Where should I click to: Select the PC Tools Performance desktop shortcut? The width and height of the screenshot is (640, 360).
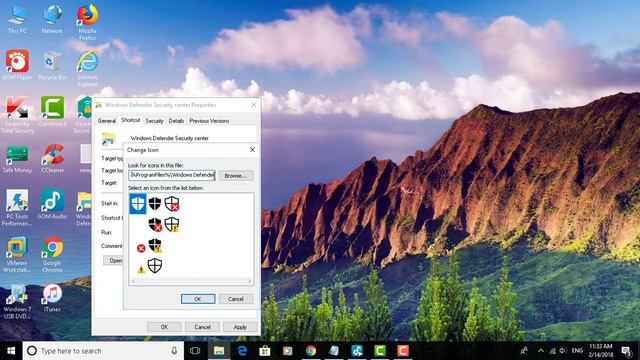click(x=17, y=208)
